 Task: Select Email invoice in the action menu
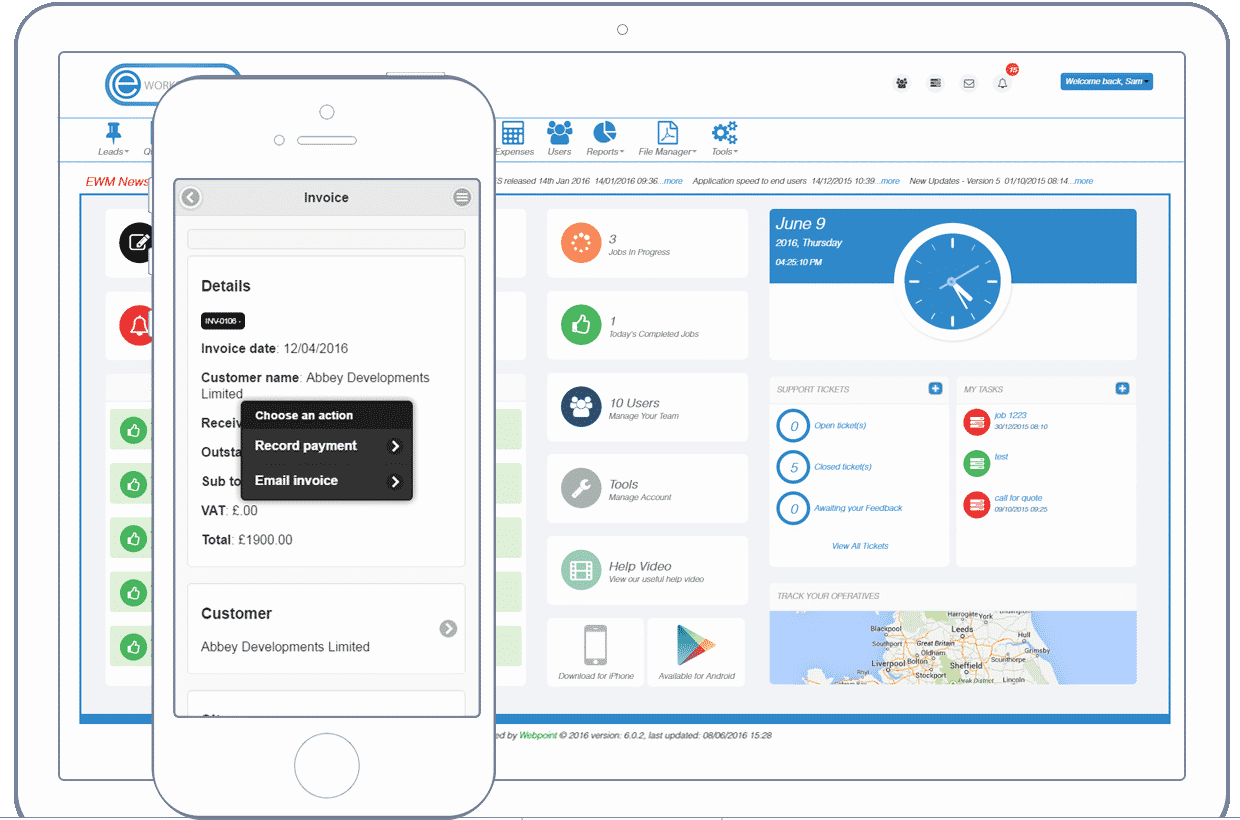(327, 481)
